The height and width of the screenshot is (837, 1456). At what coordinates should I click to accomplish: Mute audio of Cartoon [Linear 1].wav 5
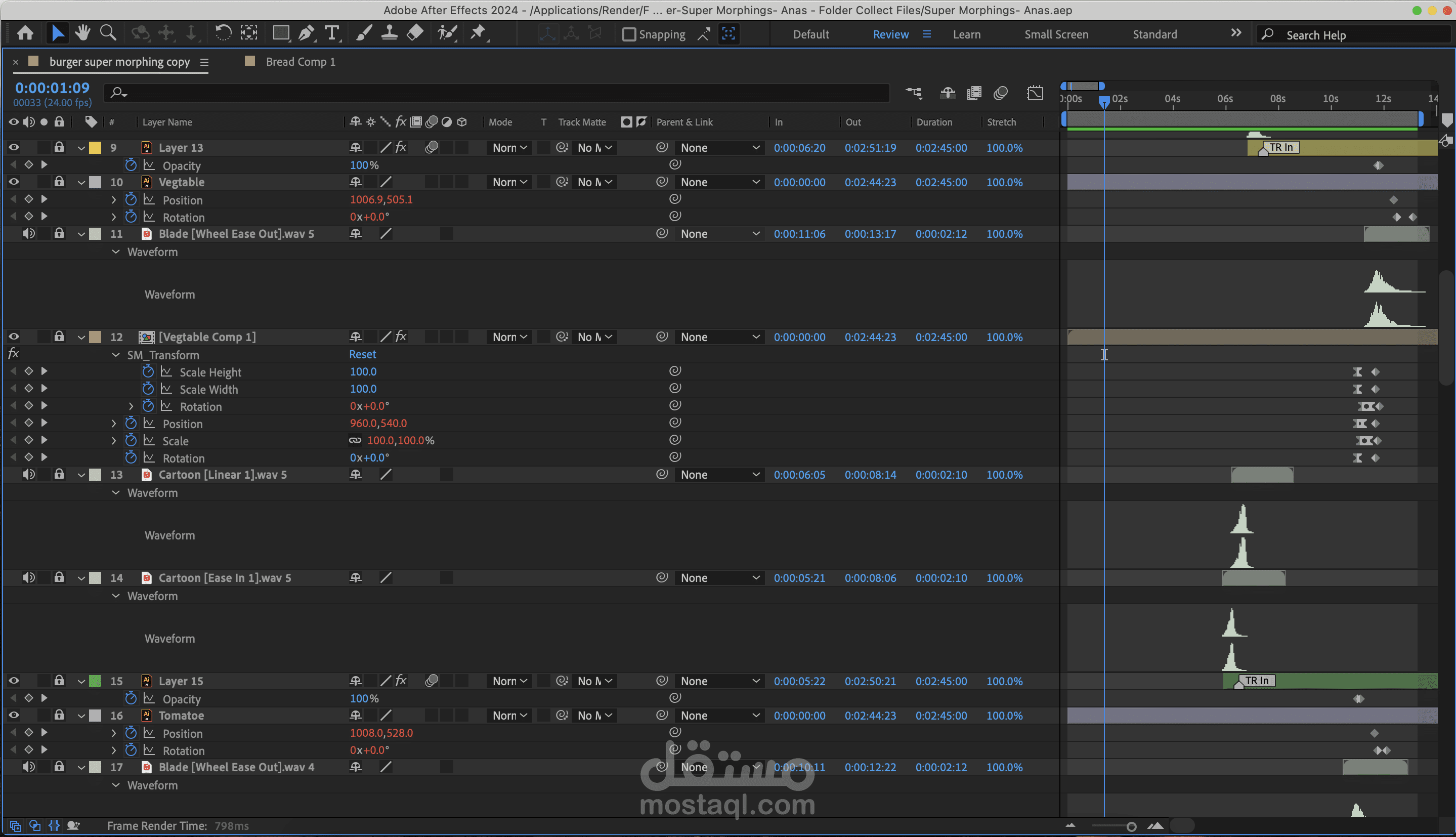point(29,475)
